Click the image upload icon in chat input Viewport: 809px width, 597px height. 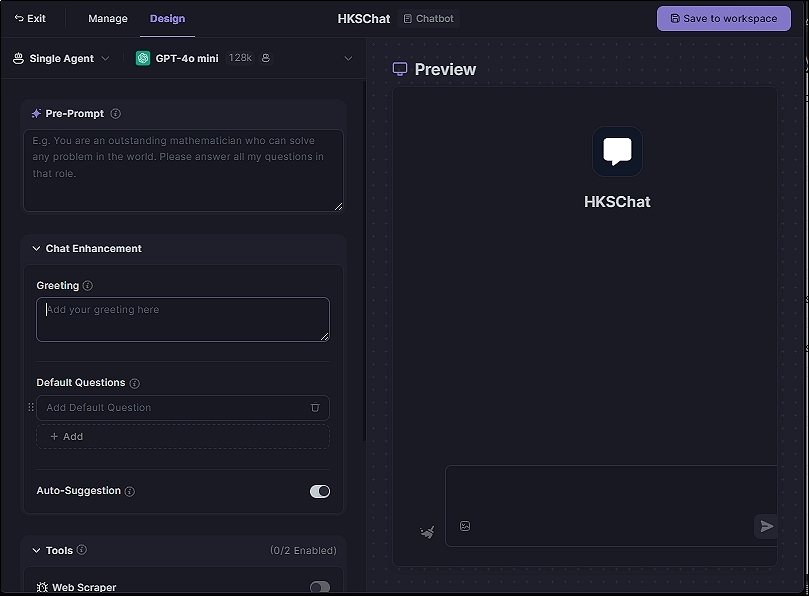coord(465,525)
